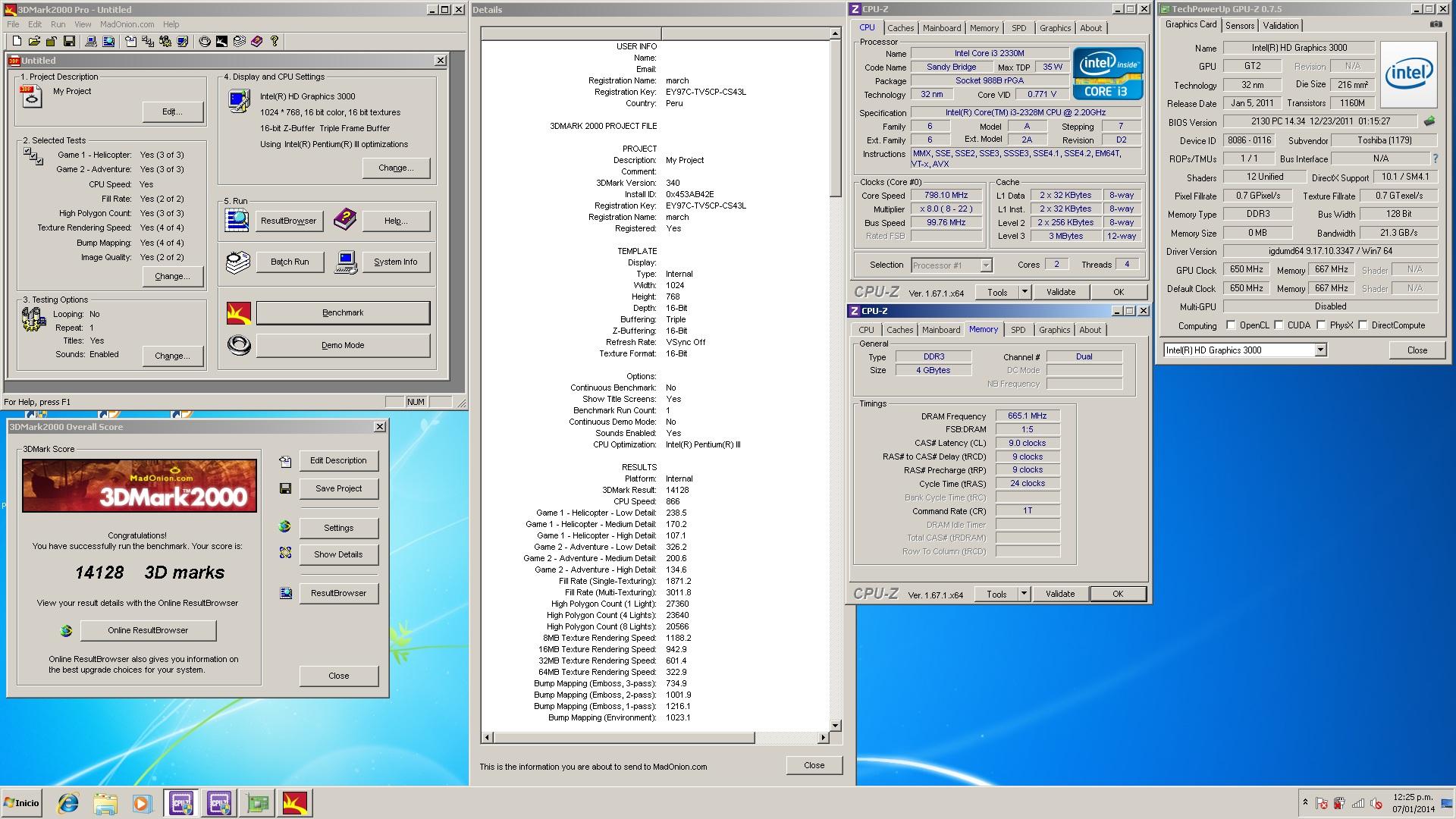Click Save Project button
Viewport: 1456px width, 819px height.
[338, 488]
